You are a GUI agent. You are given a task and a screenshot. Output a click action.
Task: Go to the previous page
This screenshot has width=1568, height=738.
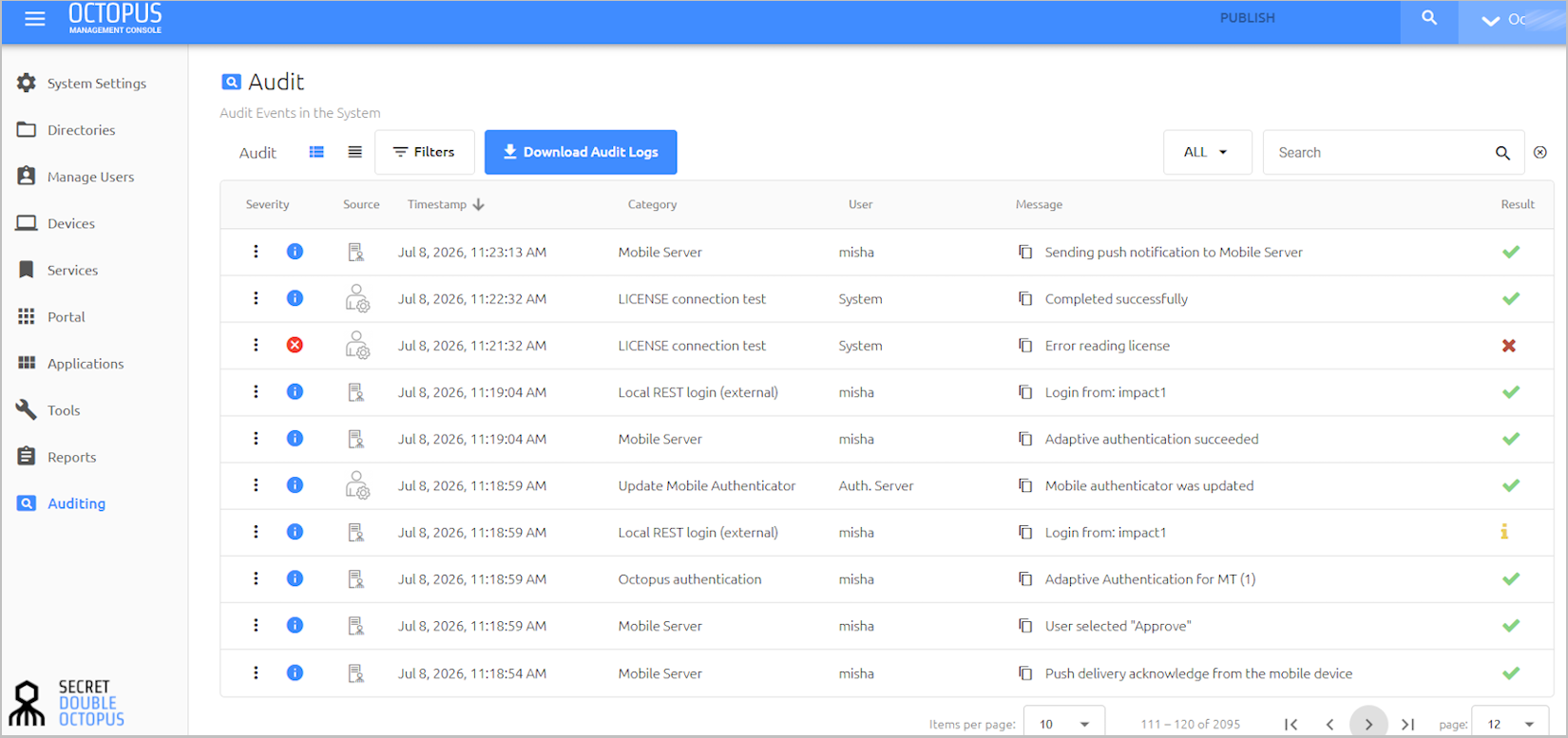point(1329,725)
